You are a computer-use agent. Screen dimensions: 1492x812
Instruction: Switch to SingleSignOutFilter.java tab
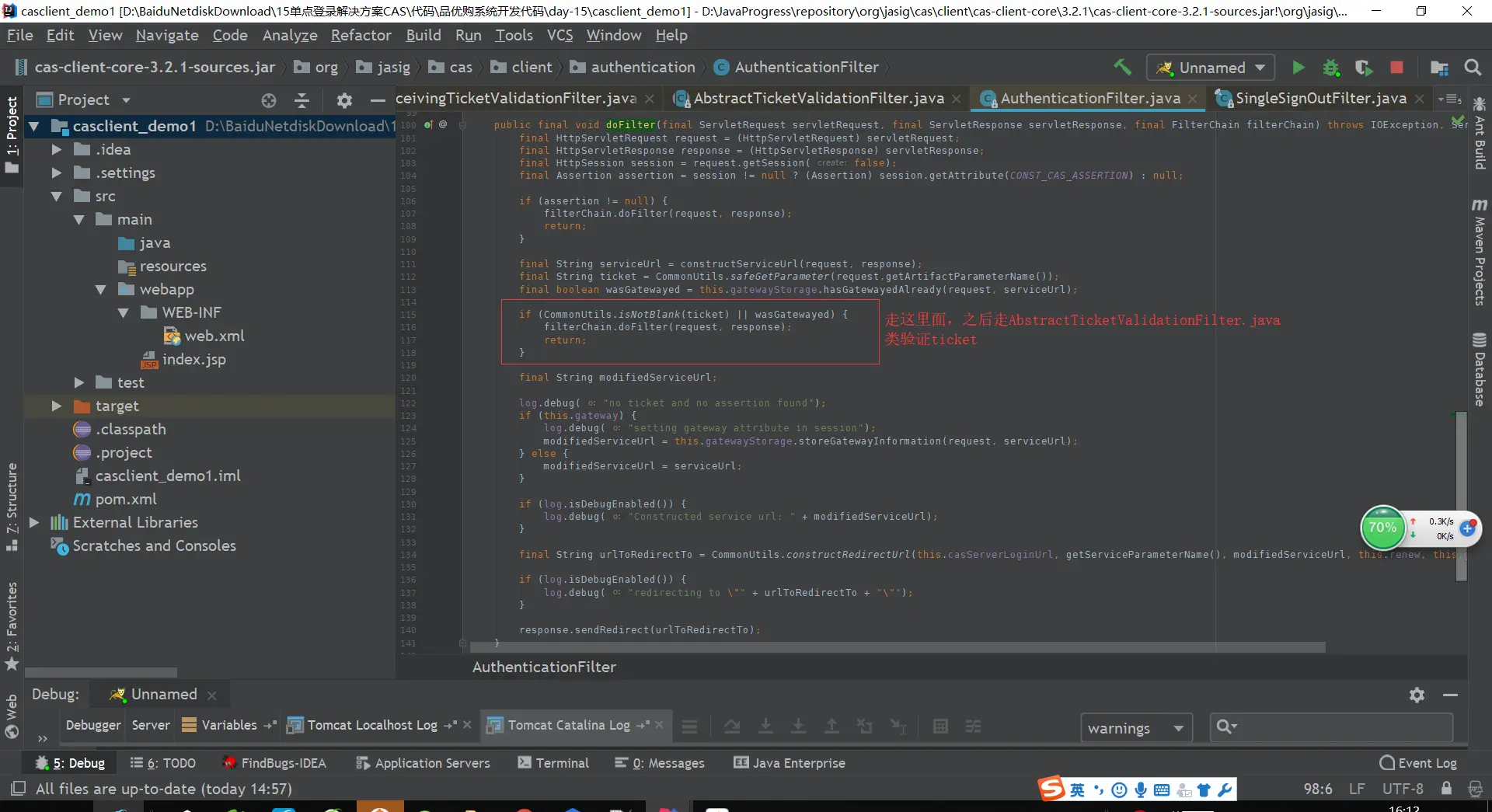tap(1320, 99)
